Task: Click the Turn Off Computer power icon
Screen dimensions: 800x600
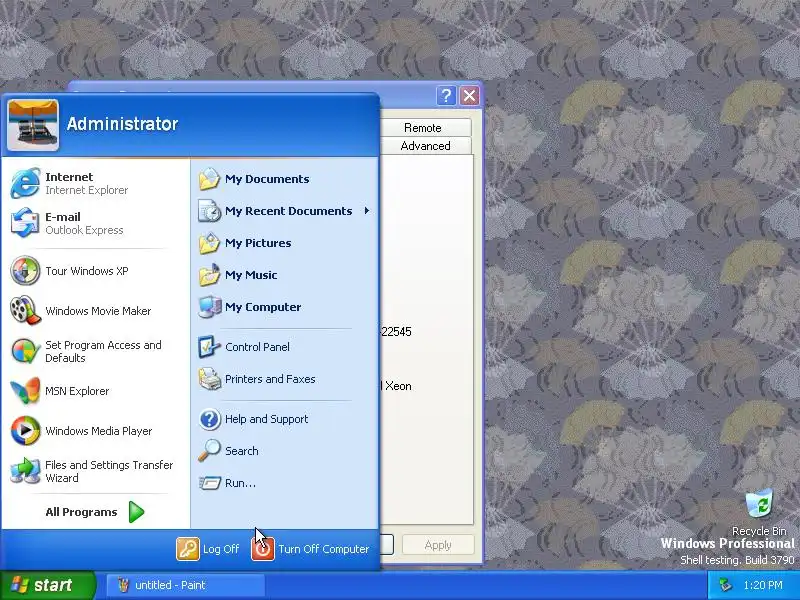Action: coord(263,549)
